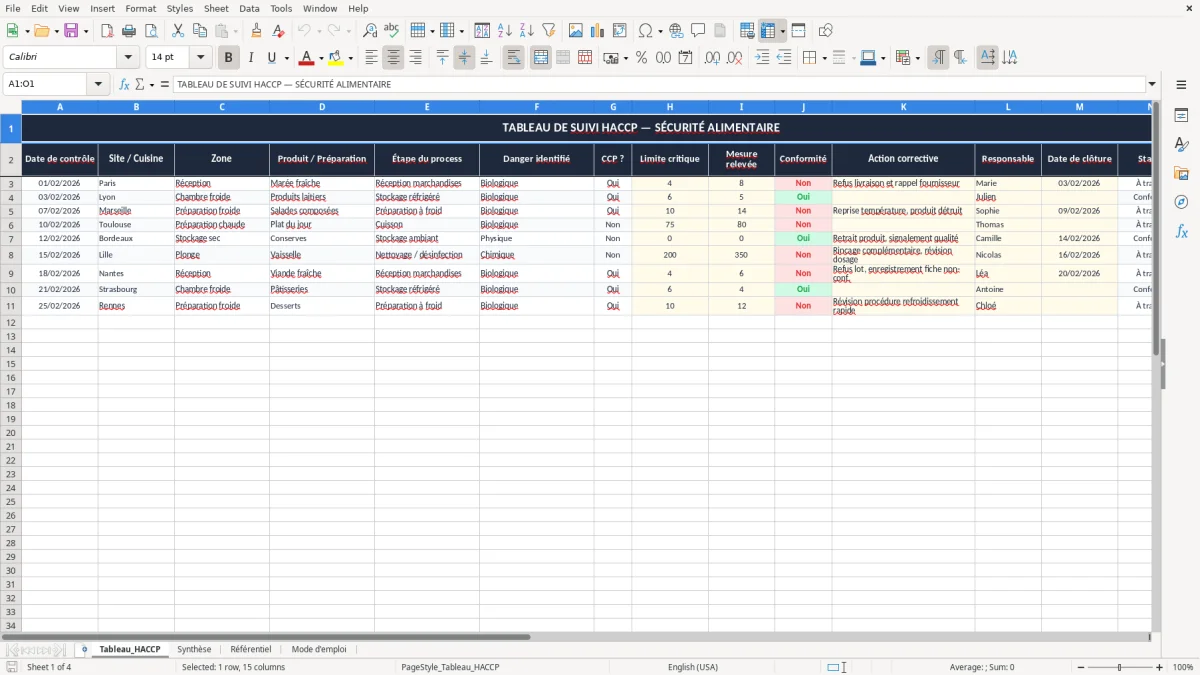This screenshot has height=675, width=1200.
Task: Adjust the zoom slider
Action: 1120,667
